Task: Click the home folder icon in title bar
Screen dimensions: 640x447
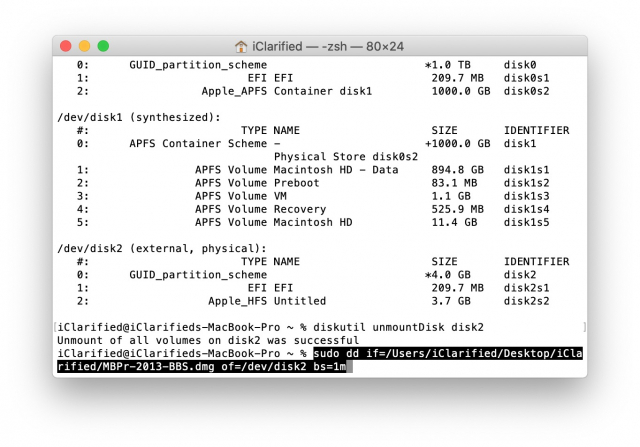Action: (x=241, y=47)
